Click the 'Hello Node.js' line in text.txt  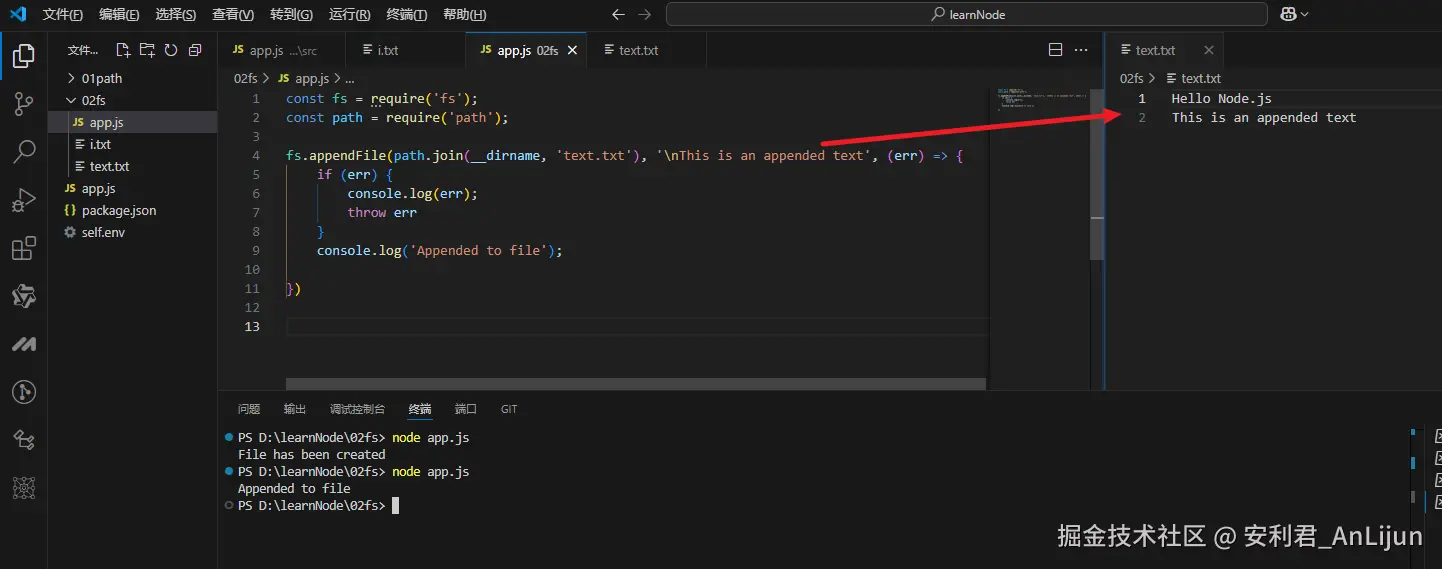1222,99
